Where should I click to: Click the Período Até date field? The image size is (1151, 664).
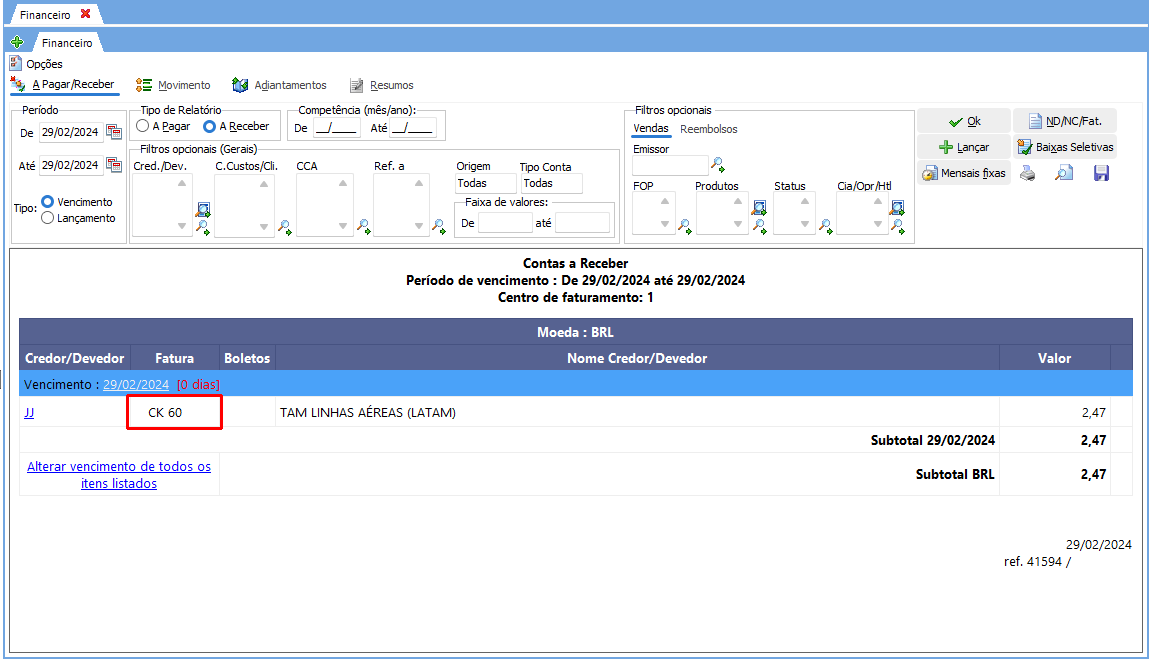(71, 165)
